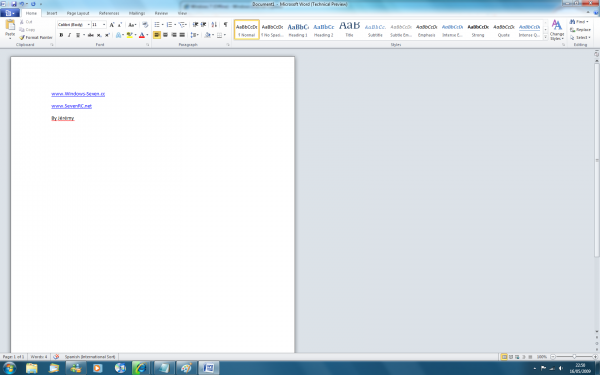Screen dimensions: 600x375
Task: Open the Home ribbon tab
Action: coord(31,13)
